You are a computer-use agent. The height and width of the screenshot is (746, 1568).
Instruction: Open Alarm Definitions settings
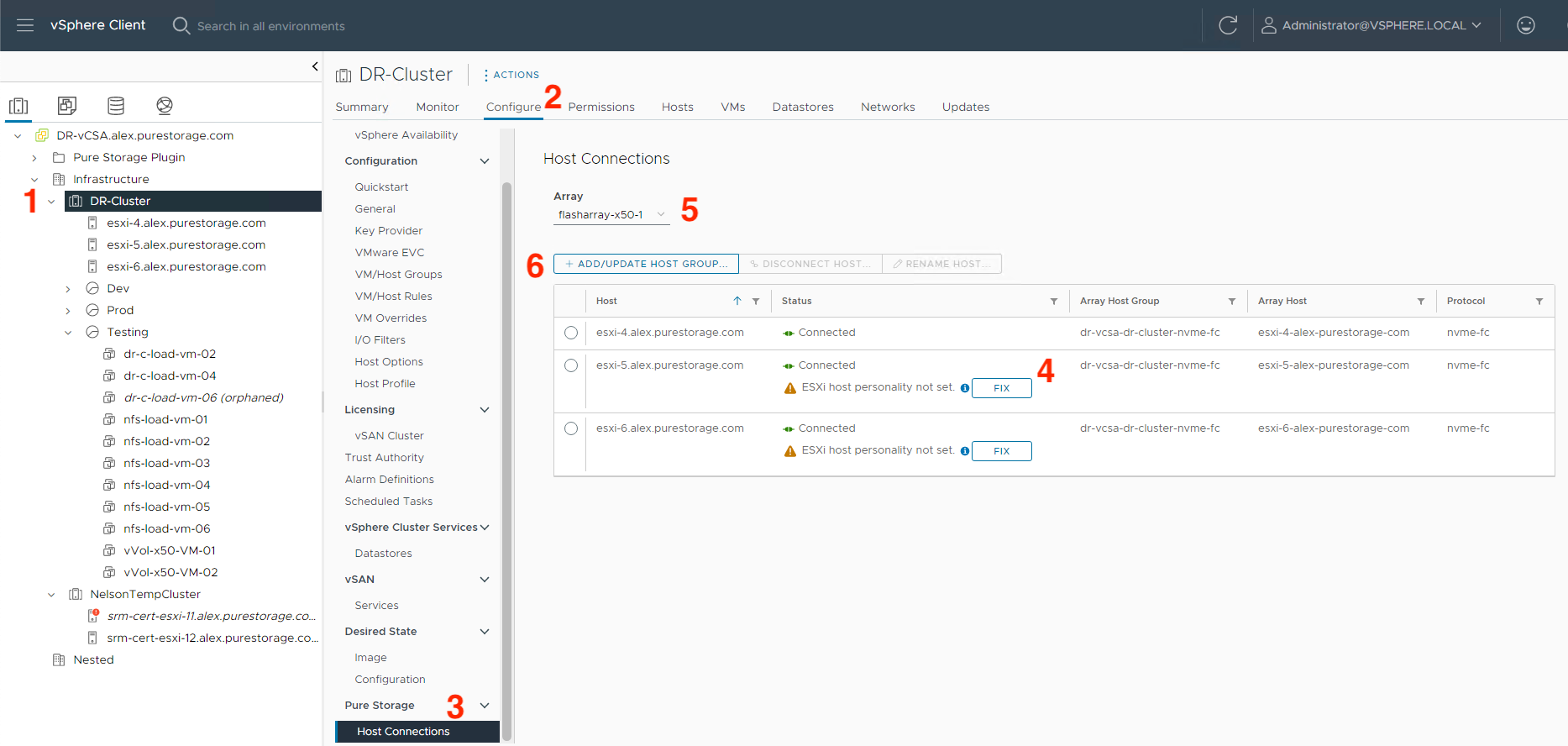click(x=389, y=480)
